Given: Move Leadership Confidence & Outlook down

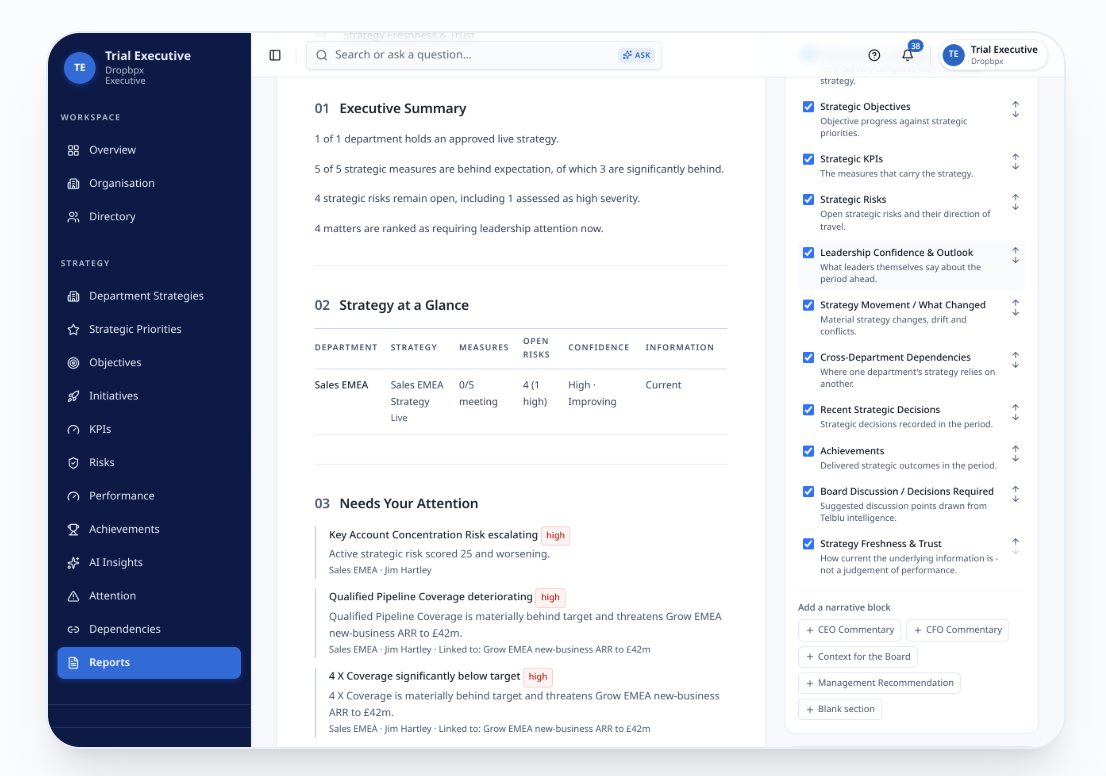Looking at the screenshot, I should 1016,260.
